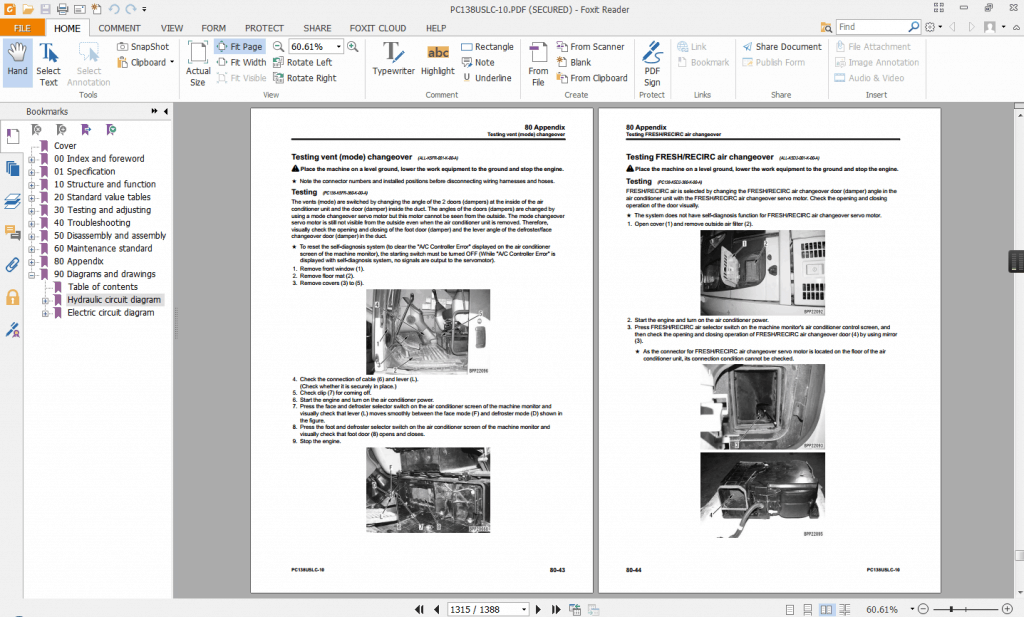Click the zoom in magnifier icon

[353, 46]
